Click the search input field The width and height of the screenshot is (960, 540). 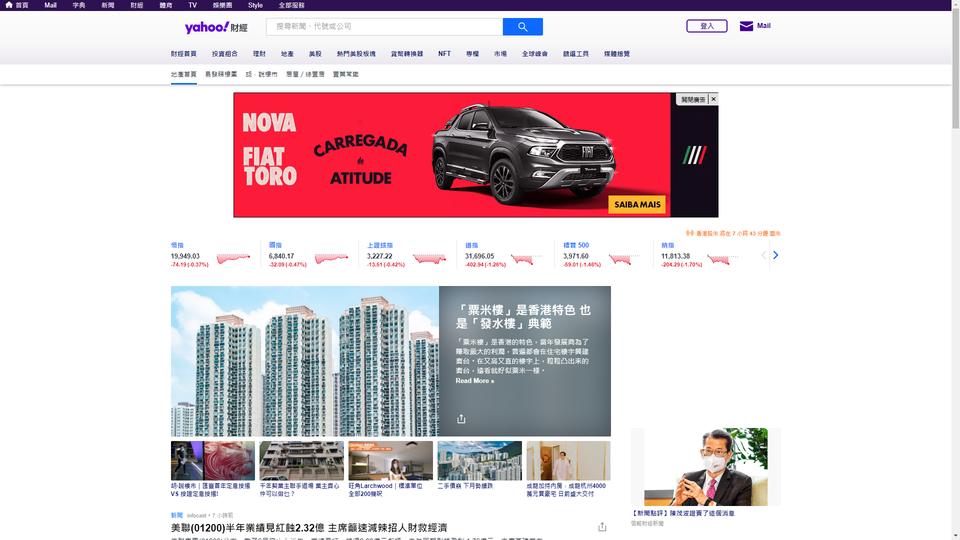384,26
